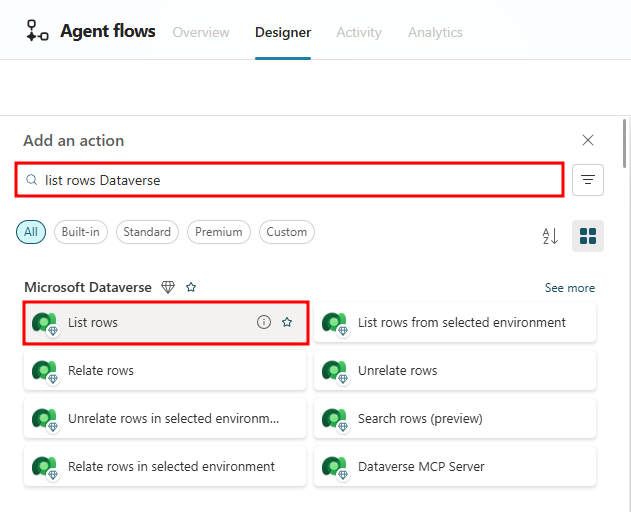This screenshot has height=512, width=631.
Task: Click the Microsoft Dataverse heading text
Action: click(x=88, y=287)
